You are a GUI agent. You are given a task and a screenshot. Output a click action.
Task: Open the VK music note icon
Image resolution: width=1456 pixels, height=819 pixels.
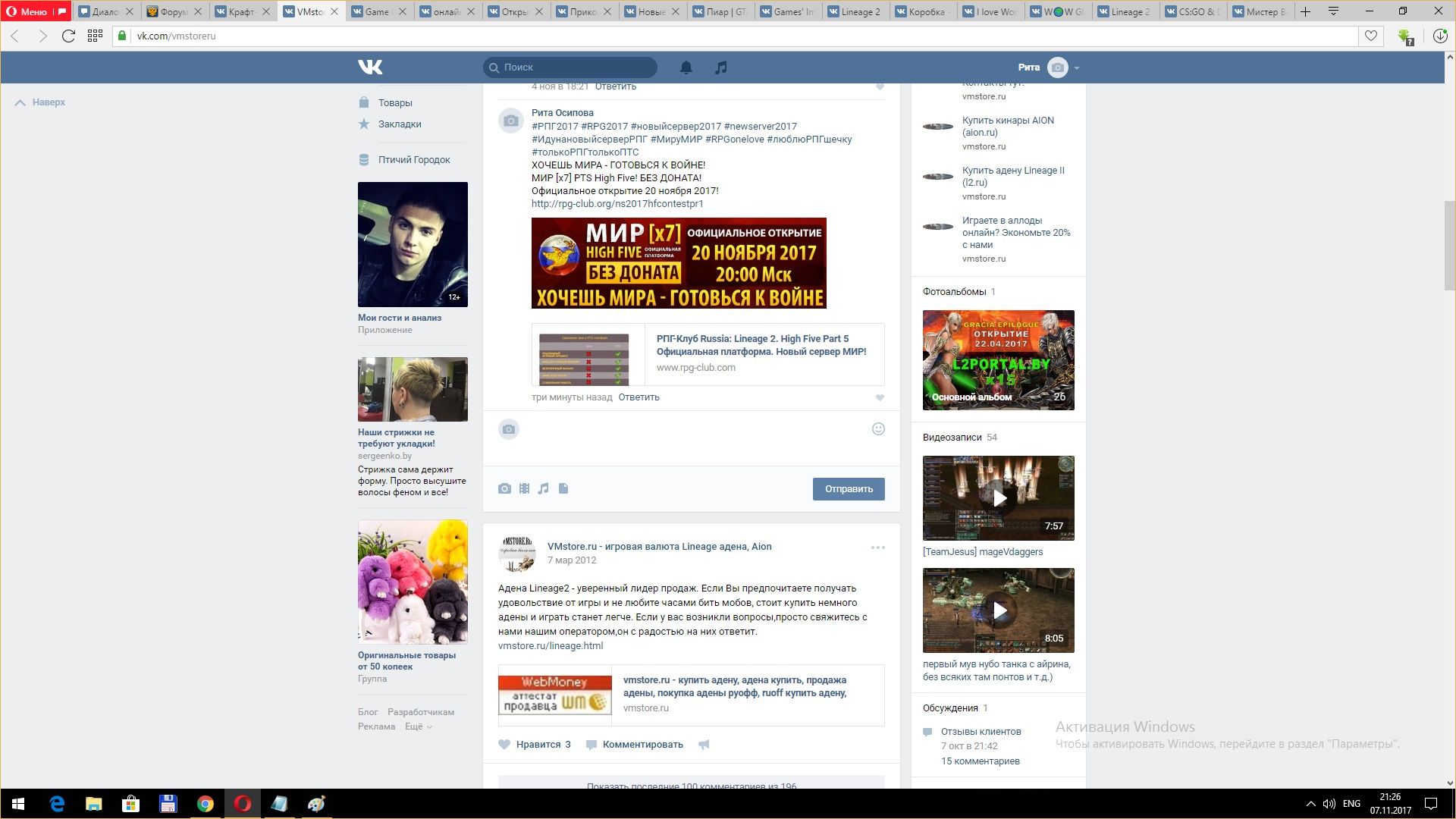pyautogui.click(x=720, y=67)
